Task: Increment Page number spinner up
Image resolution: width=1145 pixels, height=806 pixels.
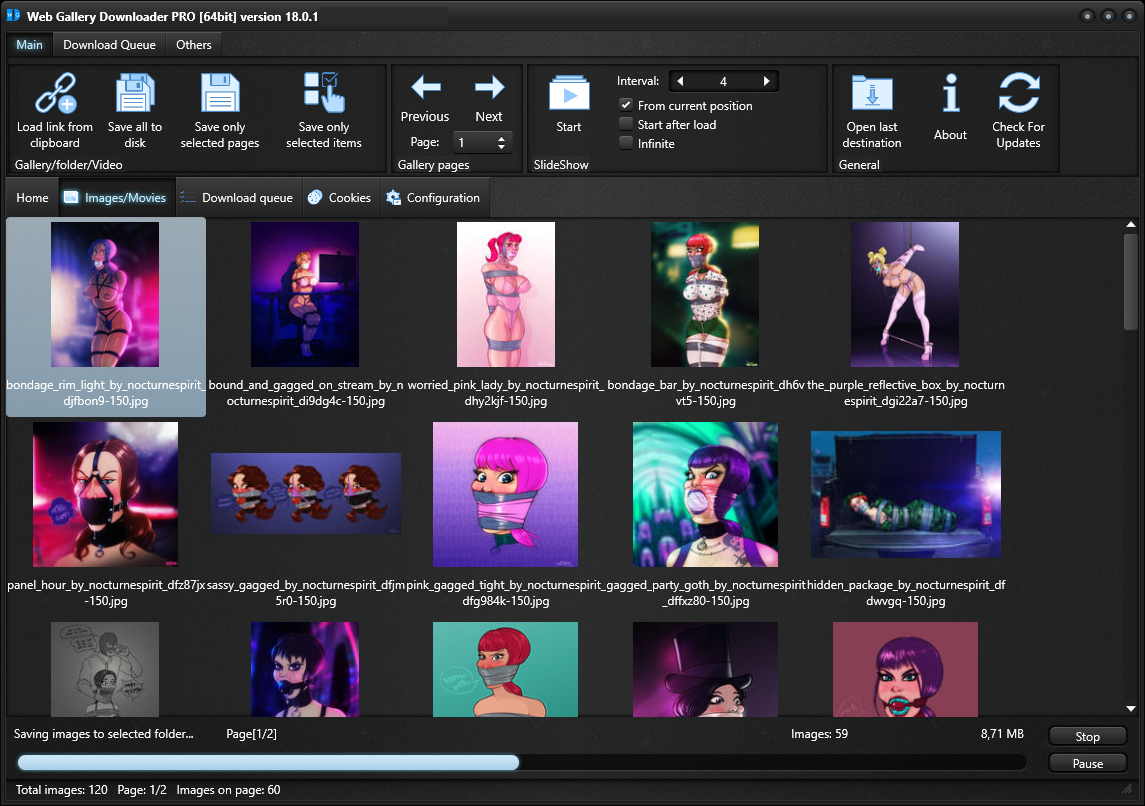Action: 501,138
